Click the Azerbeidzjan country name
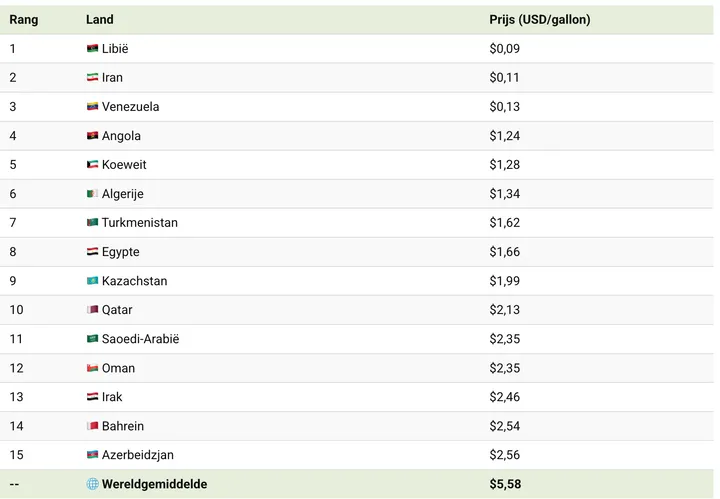720x499 pixels. [x=137, y=455]
